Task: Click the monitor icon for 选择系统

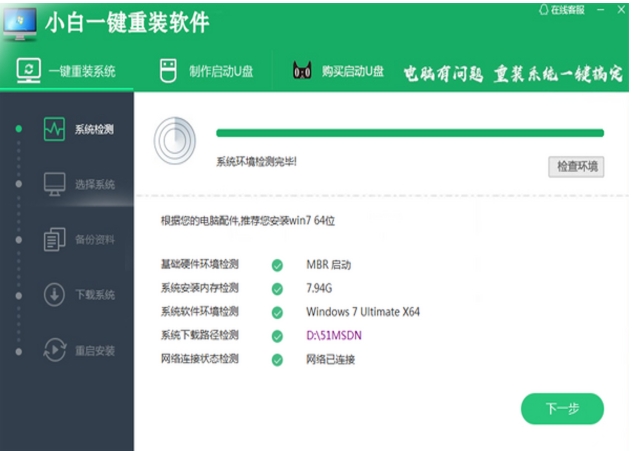Action: coord(55,184)
